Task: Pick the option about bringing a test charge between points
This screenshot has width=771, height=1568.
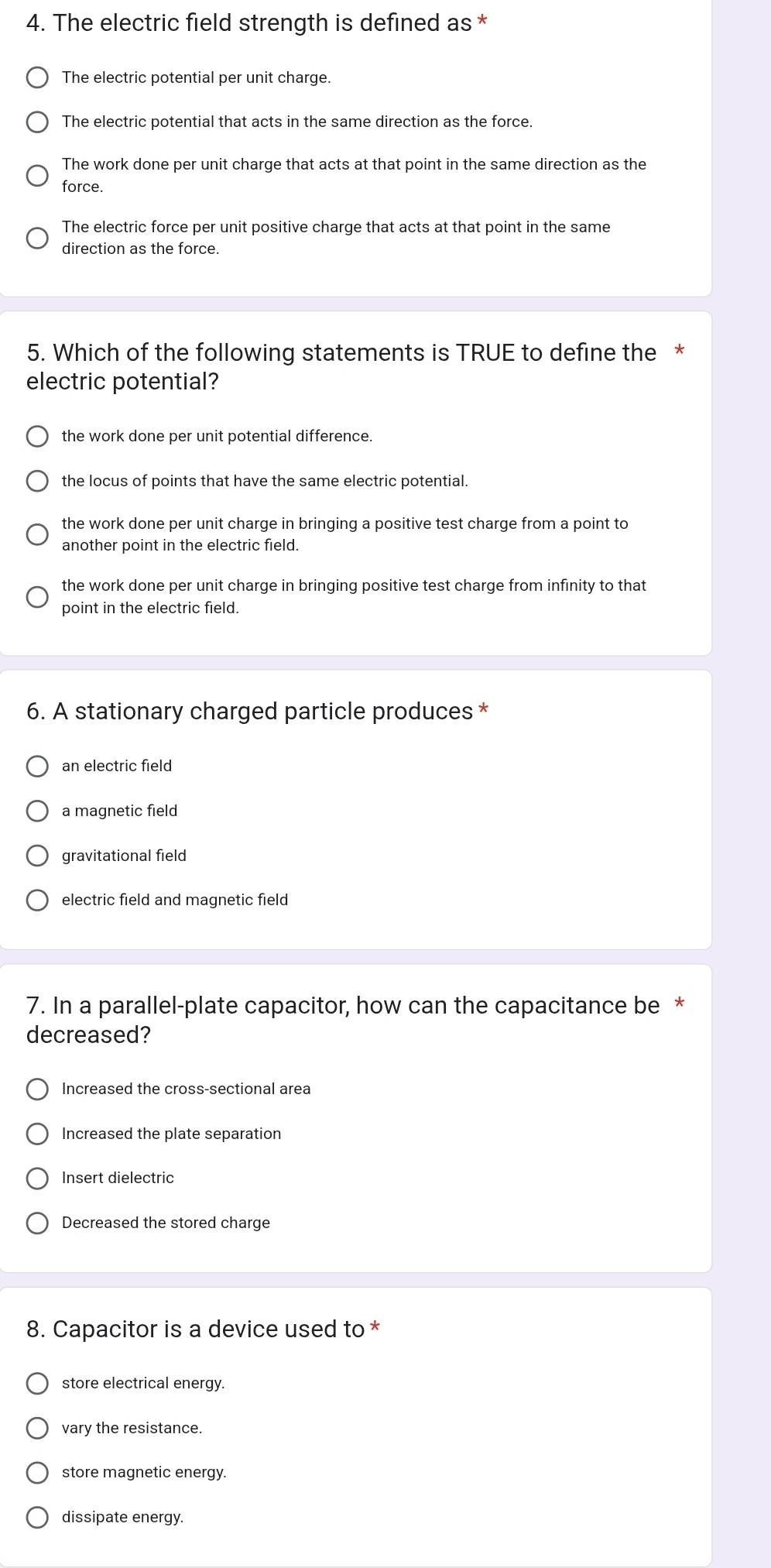Action: click(x=37, y=534)
